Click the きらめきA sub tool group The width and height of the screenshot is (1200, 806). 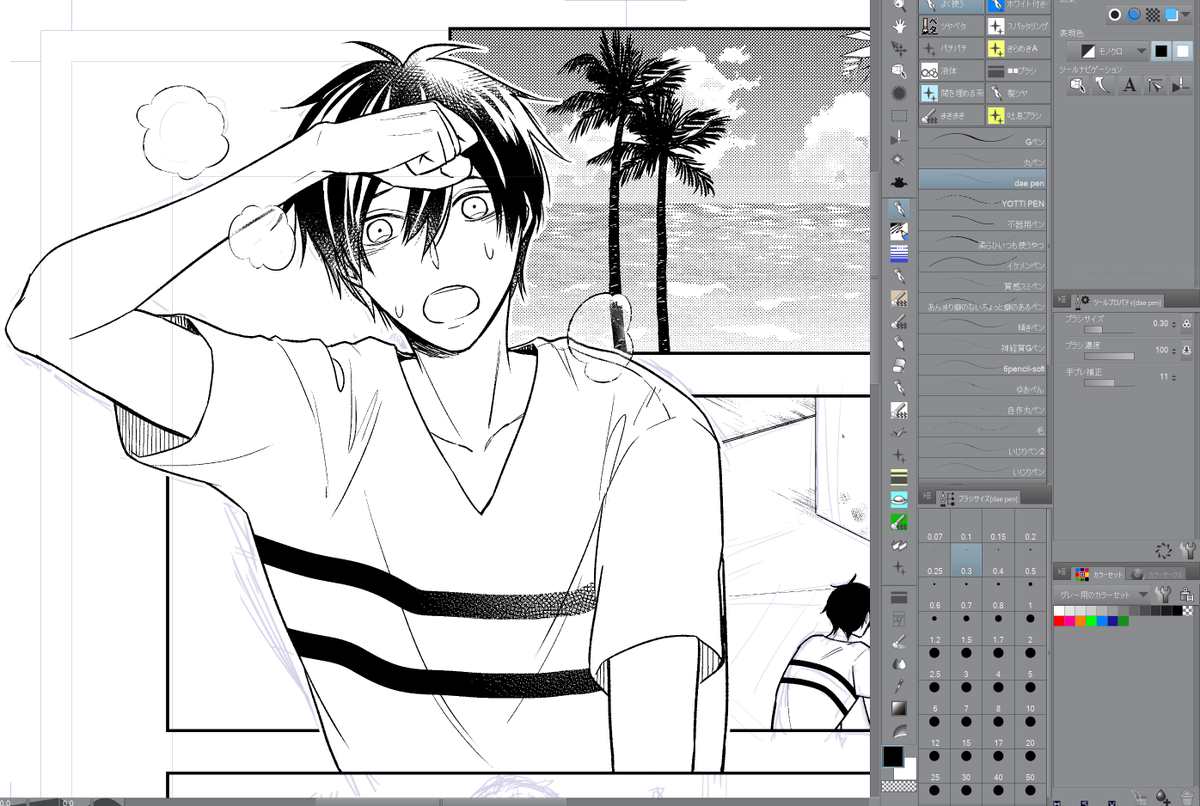coord(1018,48)
